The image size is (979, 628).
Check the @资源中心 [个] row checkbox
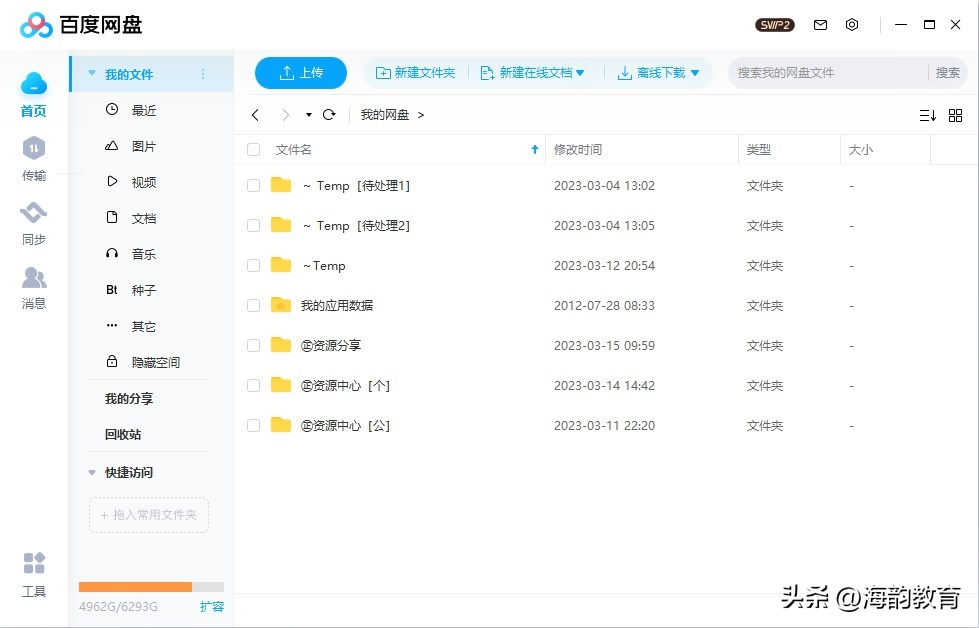click(253, 385)
